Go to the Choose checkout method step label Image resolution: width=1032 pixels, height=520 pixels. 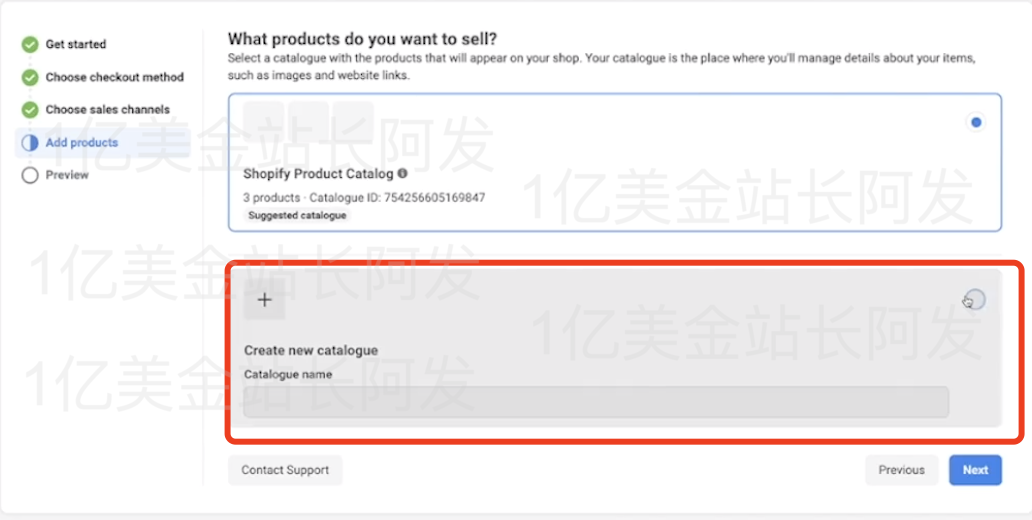115,77
